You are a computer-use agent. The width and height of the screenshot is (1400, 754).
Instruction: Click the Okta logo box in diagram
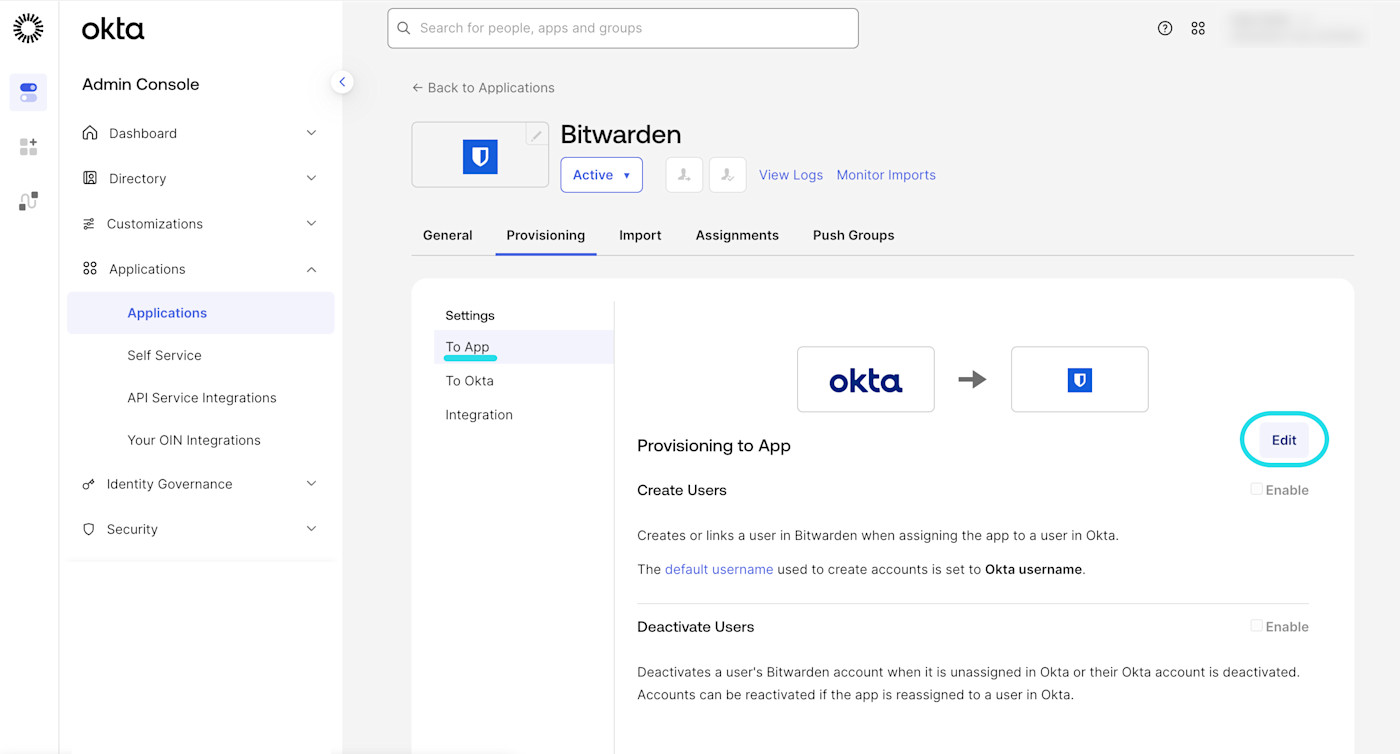(x=866, y=379)
